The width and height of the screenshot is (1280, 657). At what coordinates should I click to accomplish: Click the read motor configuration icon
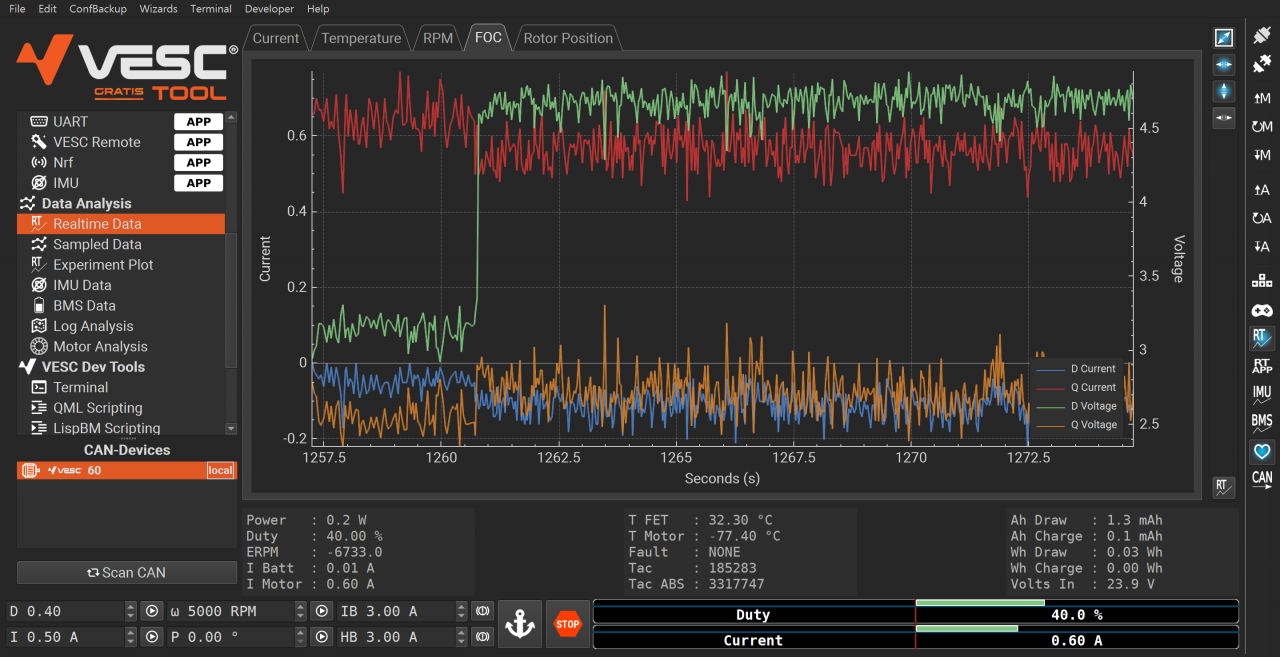(x=1261, y=98)
